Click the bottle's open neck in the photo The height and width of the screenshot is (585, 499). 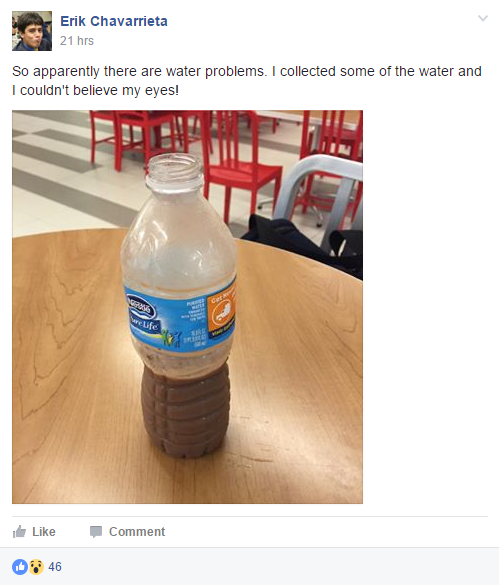(175, 172)
